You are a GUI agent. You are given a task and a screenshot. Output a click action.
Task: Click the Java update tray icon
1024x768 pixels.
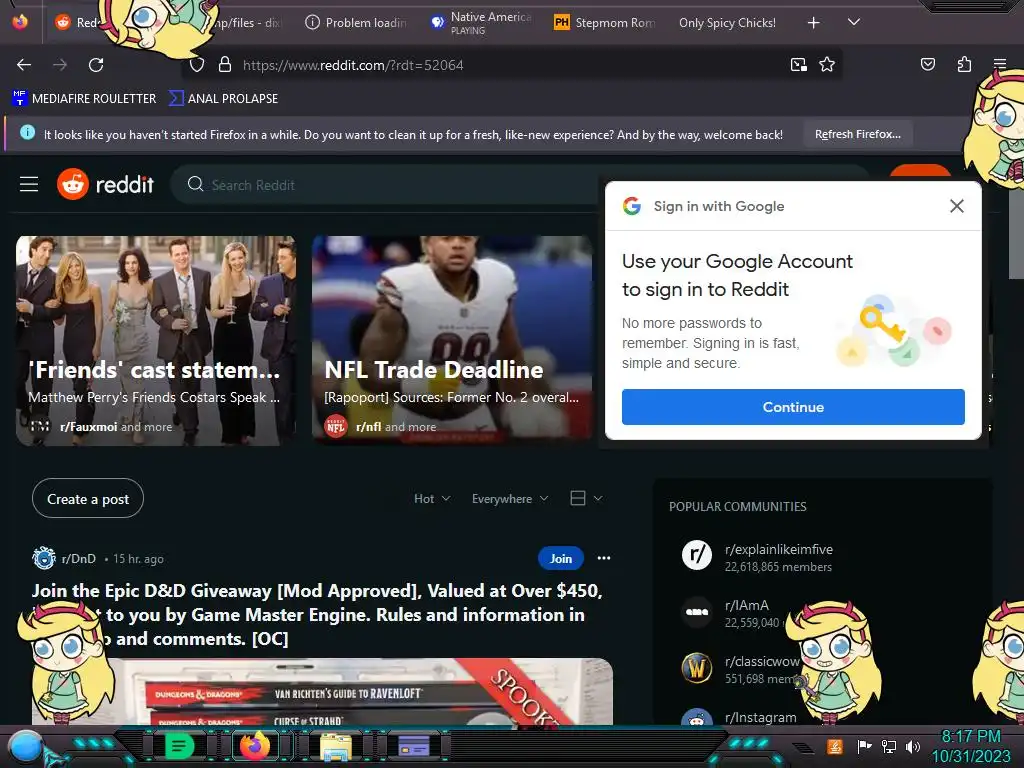click(834, 746)
